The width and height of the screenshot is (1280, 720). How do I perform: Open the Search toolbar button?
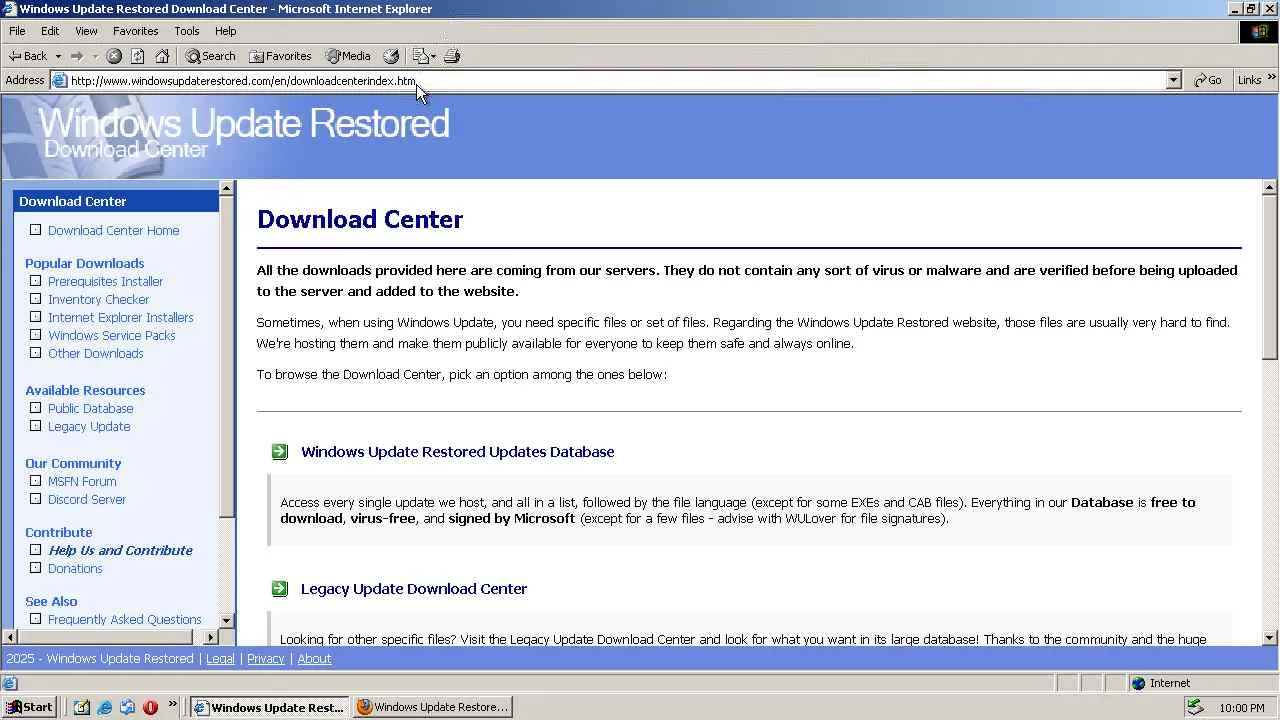210,56
